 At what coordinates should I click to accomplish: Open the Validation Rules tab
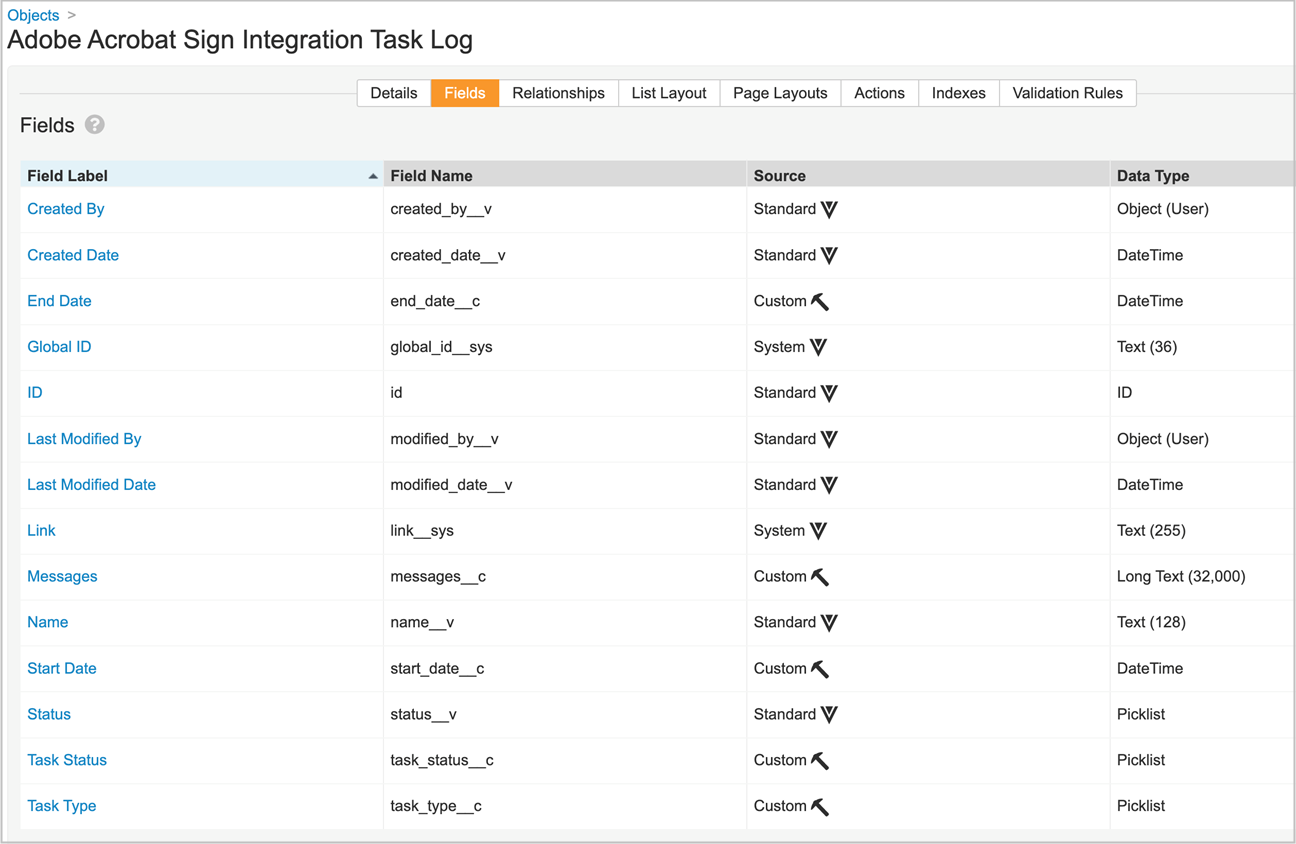[1067, 93]
